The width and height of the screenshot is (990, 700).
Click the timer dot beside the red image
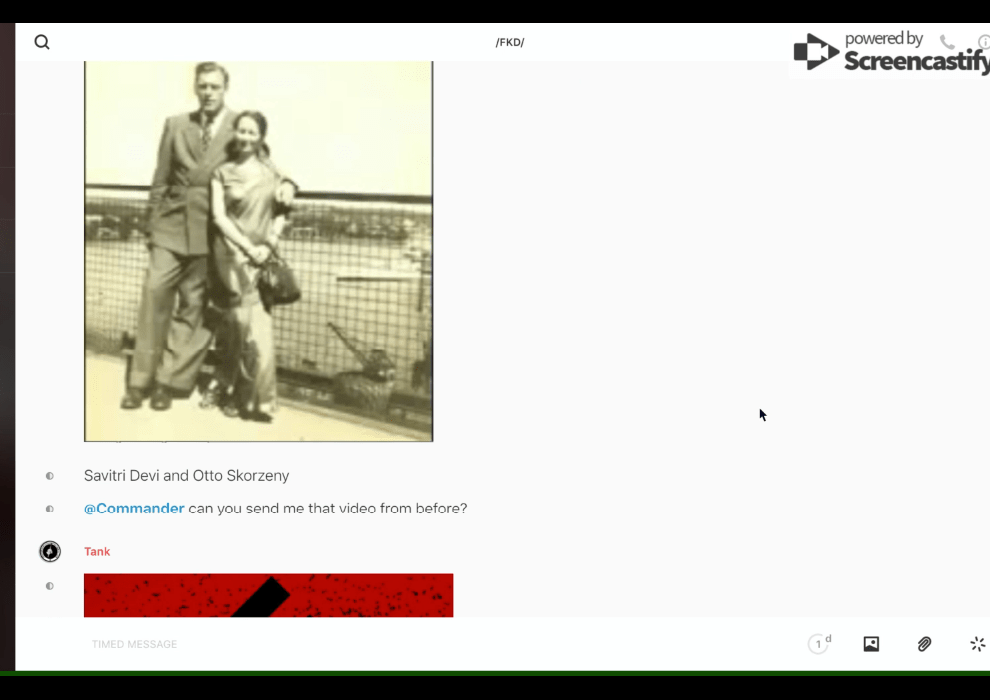[x=50, y=586]
